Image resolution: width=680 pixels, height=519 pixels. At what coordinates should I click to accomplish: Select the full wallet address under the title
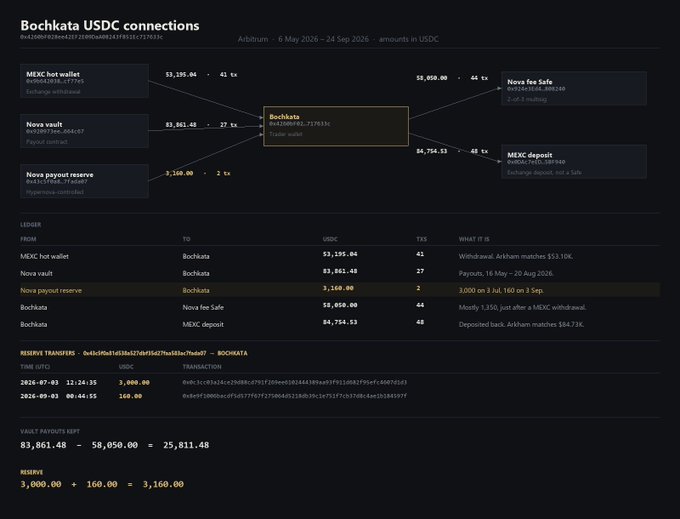pos(92,37)
